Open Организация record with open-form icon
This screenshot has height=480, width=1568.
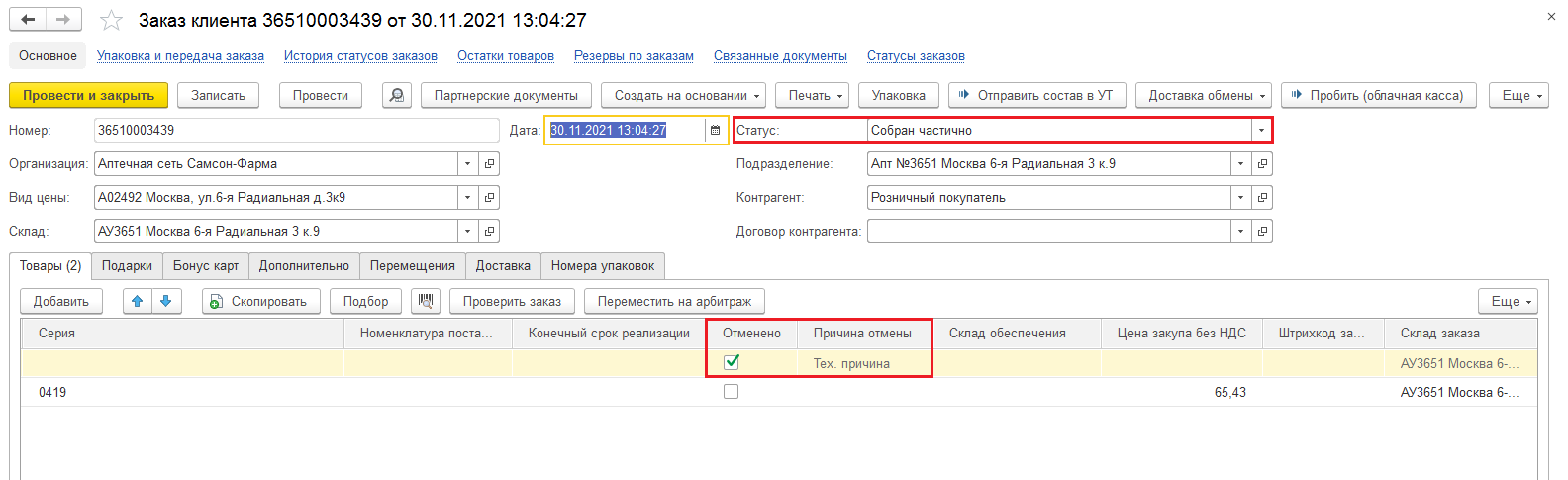point(489,164)
